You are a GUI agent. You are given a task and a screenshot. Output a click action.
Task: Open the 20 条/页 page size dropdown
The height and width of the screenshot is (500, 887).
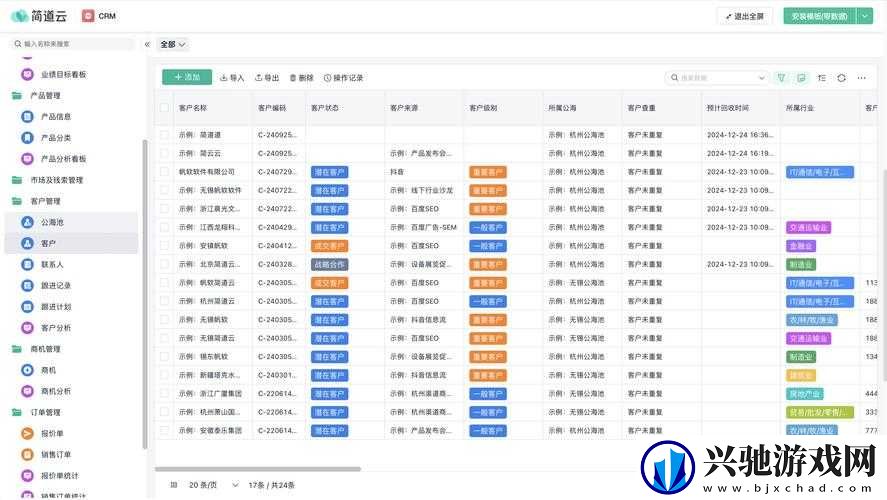pos(214,485)
